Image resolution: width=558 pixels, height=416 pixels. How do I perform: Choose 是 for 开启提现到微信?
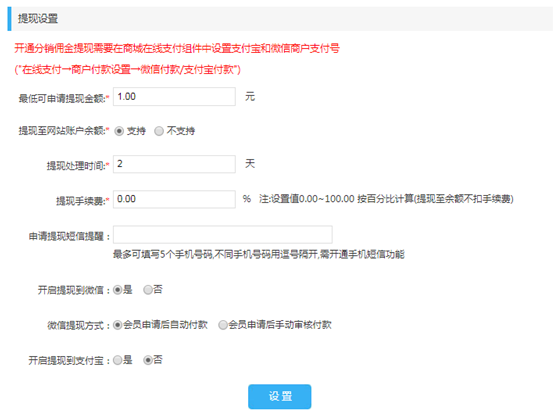[x=117, y=290]
